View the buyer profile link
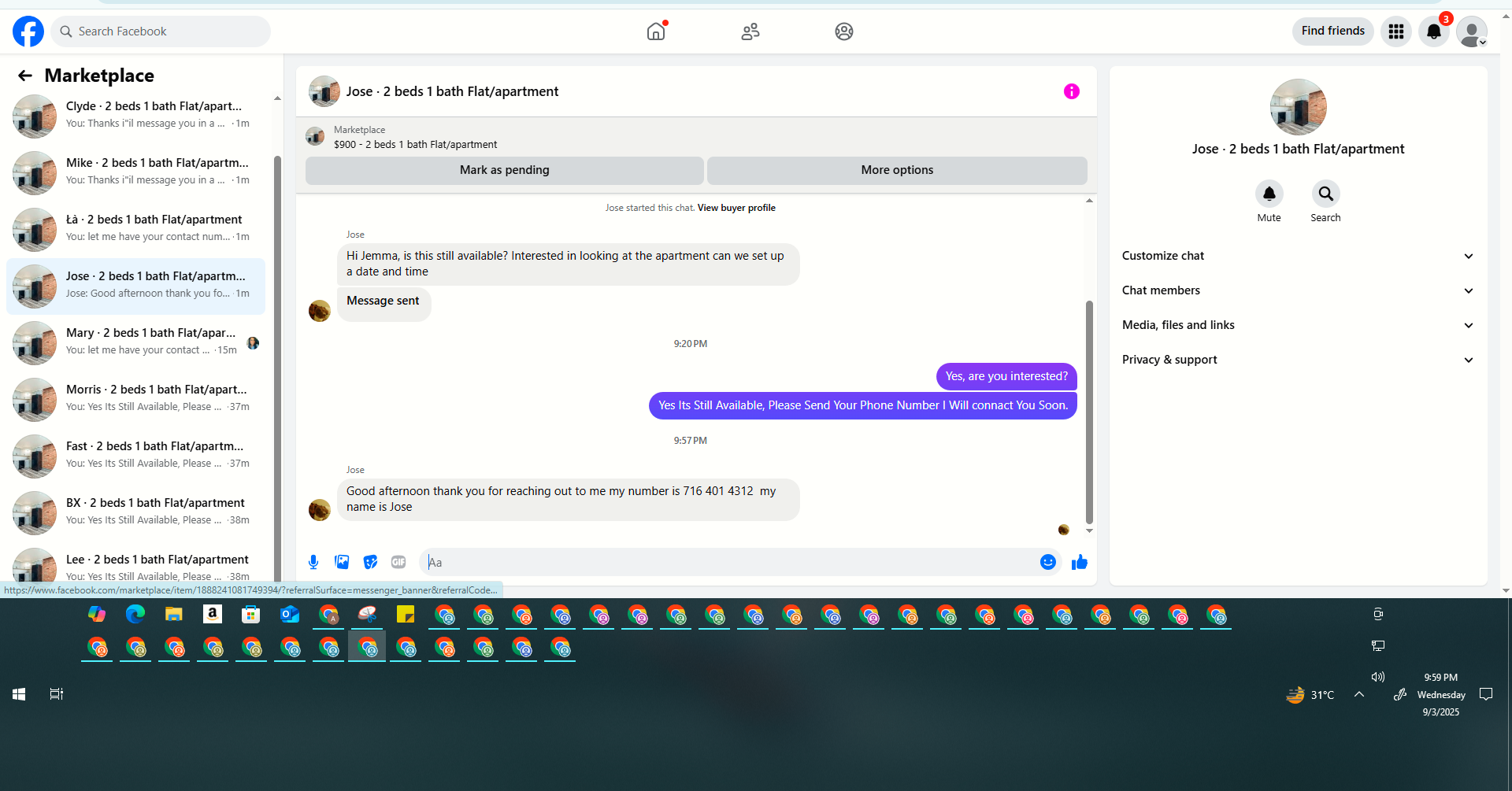The width and height of the screenshot is (1512, 791). click(x=736, y=208)
